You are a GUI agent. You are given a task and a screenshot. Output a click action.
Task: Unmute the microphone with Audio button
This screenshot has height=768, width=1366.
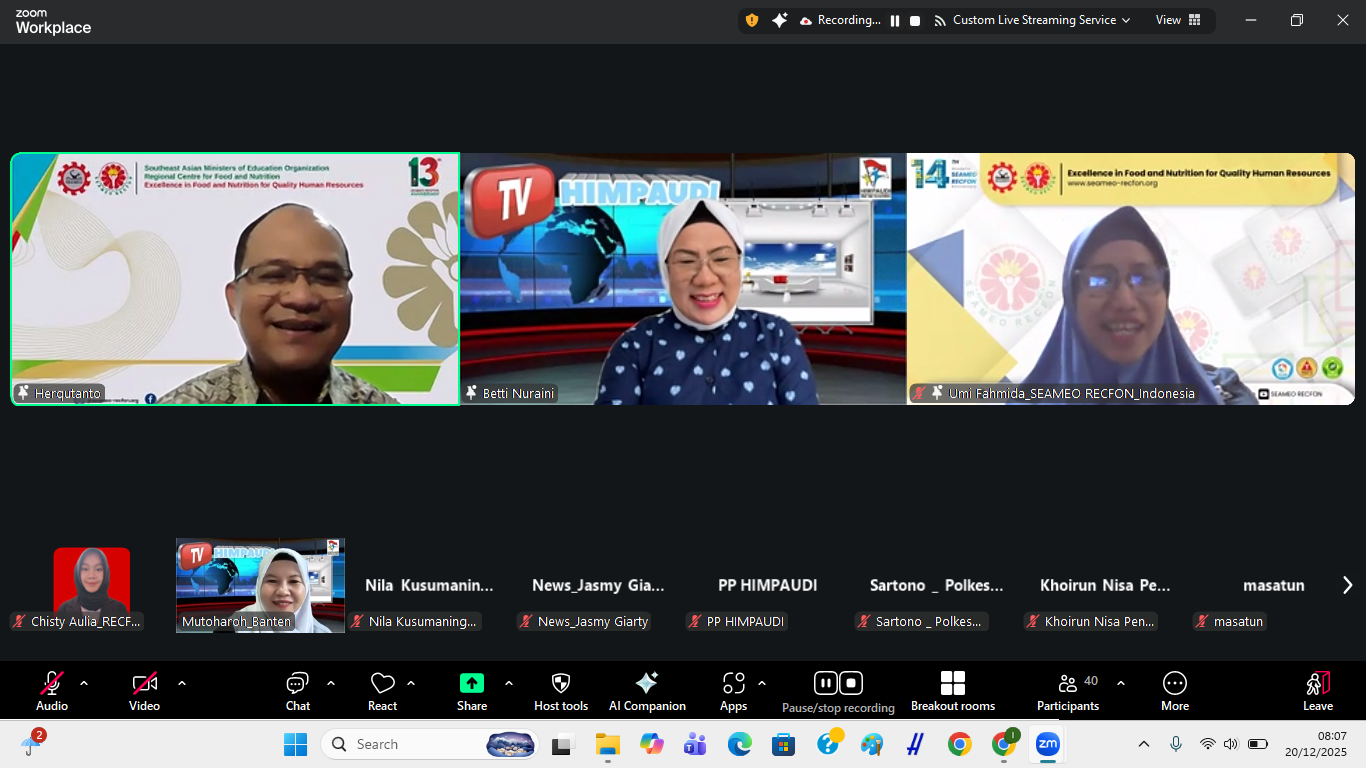click(x=52, y=691)
